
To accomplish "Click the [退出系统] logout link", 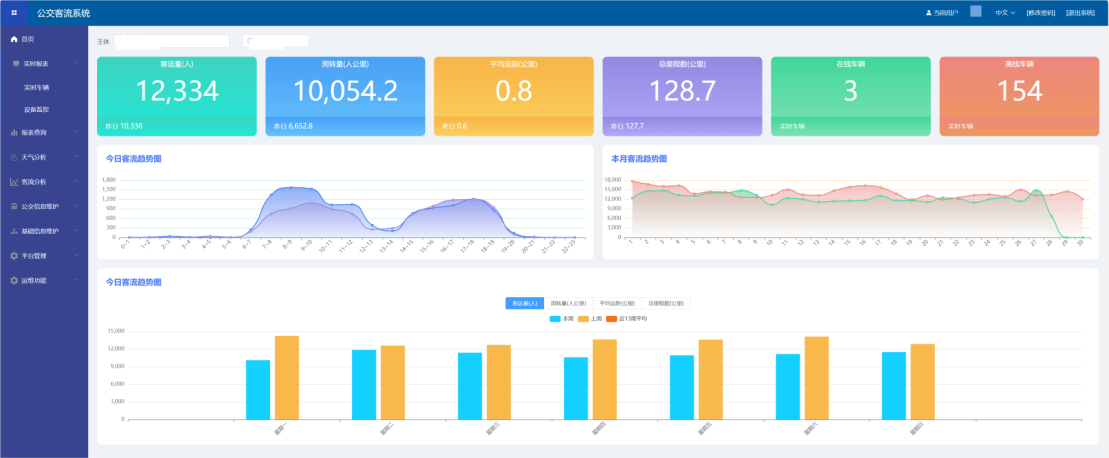I will click(x=1081, y=13).
